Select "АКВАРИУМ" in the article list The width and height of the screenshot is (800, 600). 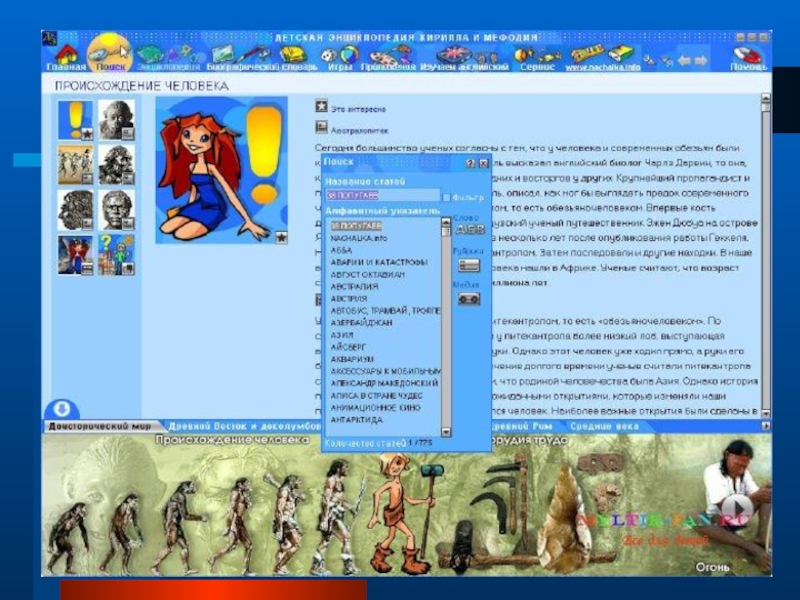coord(352,359)
